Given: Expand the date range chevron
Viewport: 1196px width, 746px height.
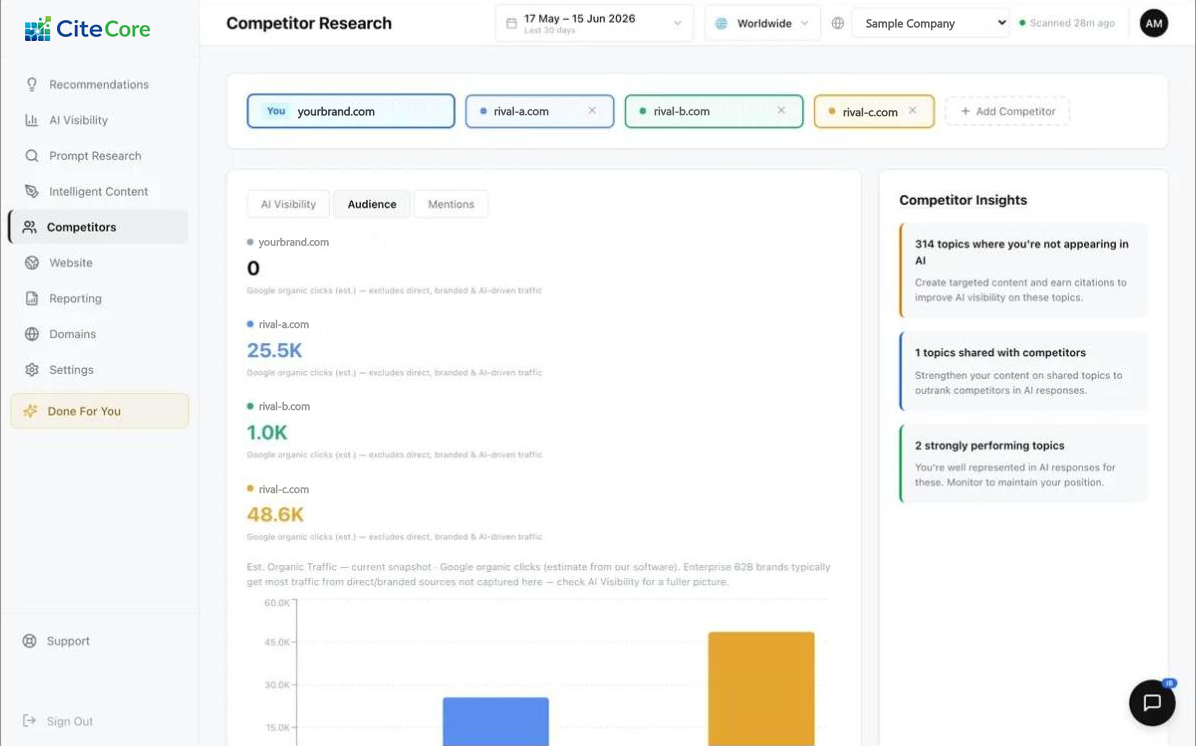Looking at the screenshot, I should 677,24.
